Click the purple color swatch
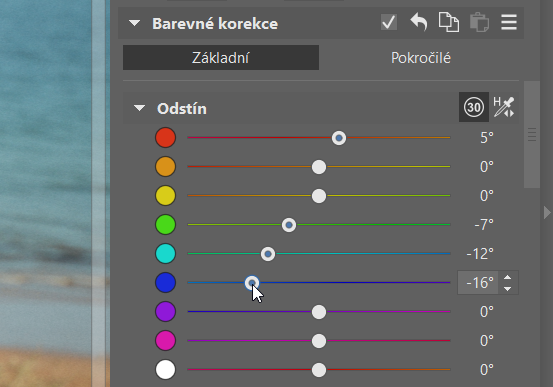This screenshot has height=387, width=553. (165, 312)
